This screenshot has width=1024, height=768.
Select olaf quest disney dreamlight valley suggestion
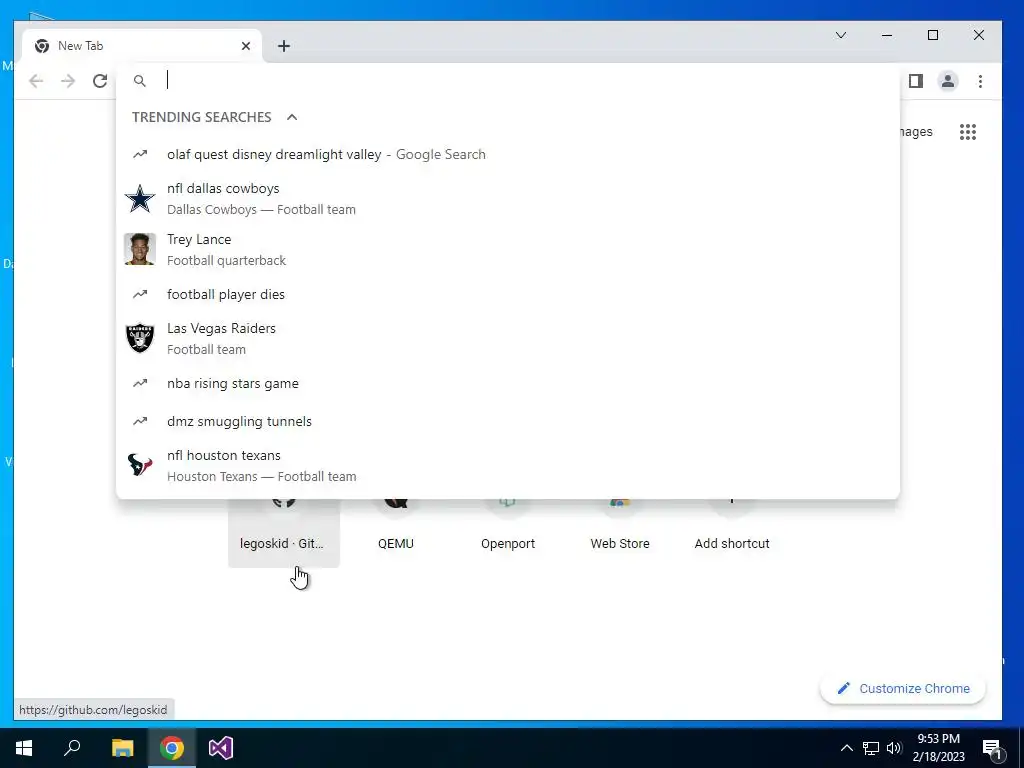click(x=508, y=155)
